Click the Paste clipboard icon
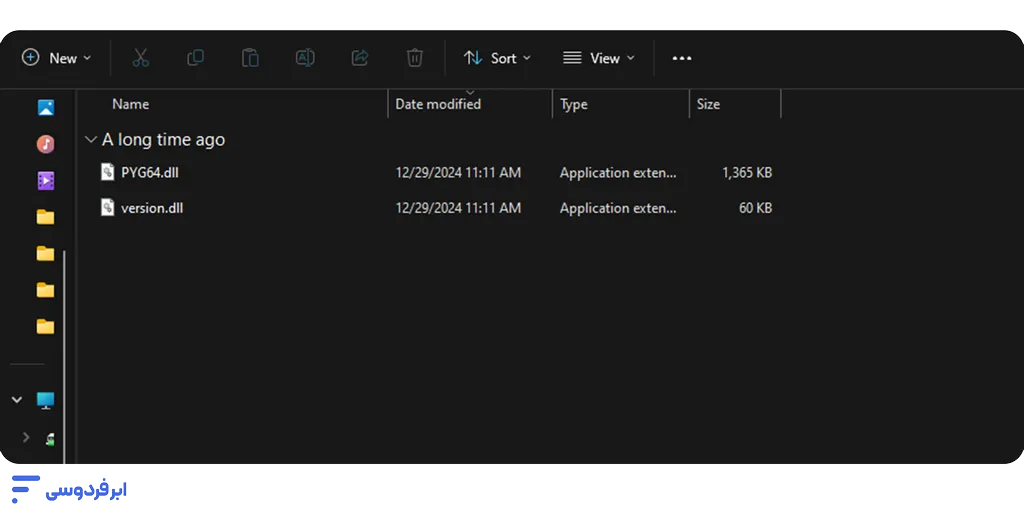 tap(250, 58)
